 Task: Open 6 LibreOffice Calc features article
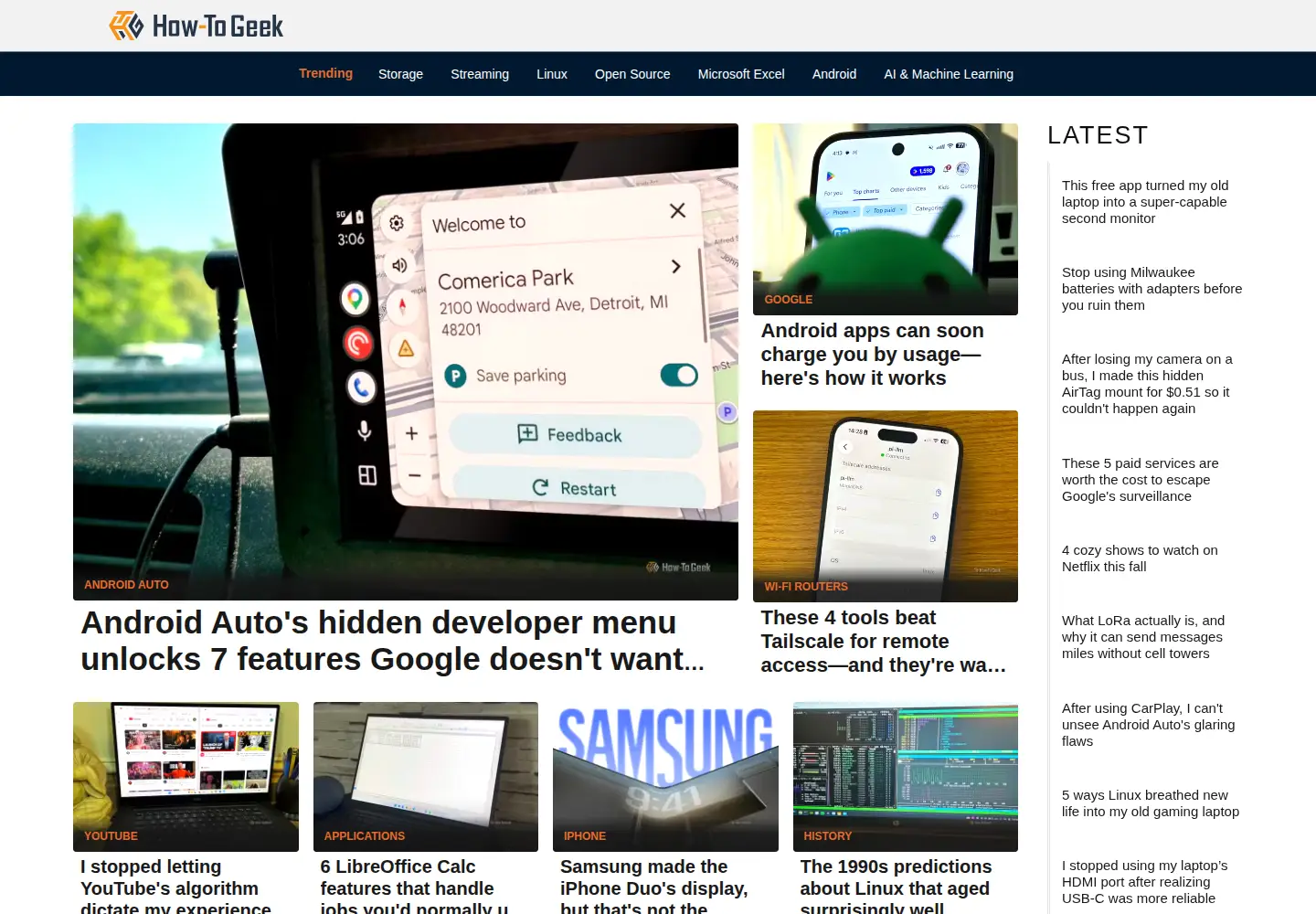414,887
